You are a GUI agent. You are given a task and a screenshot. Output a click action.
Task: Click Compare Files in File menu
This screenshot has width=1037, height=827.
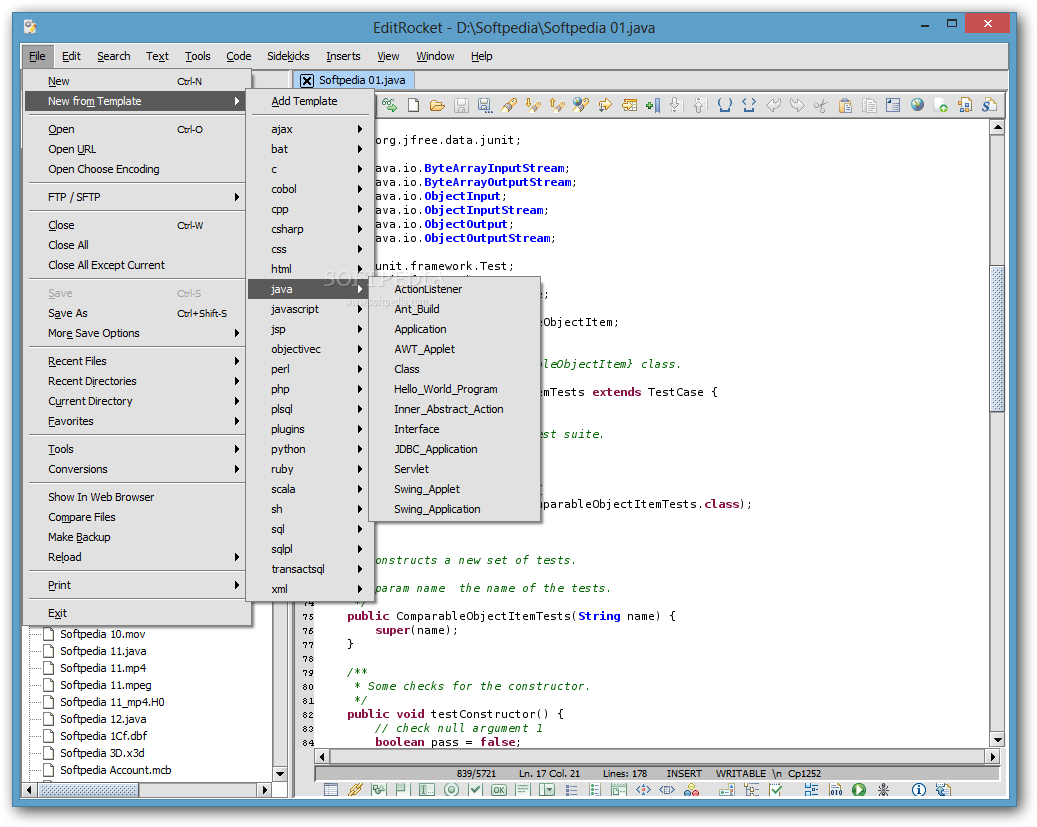point(137,517)
